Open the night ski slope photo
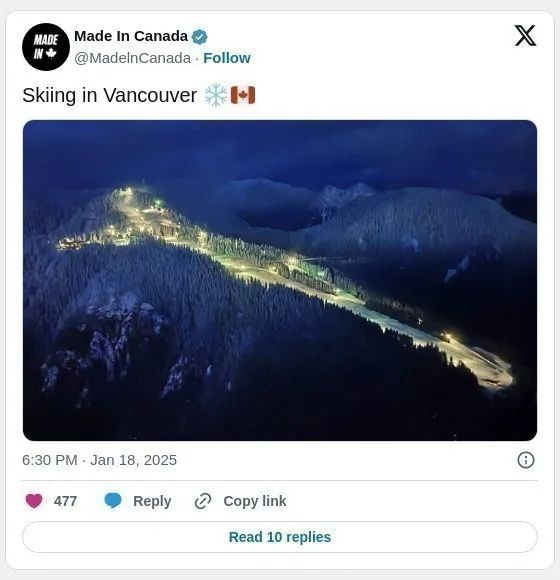 click(280, 280)
